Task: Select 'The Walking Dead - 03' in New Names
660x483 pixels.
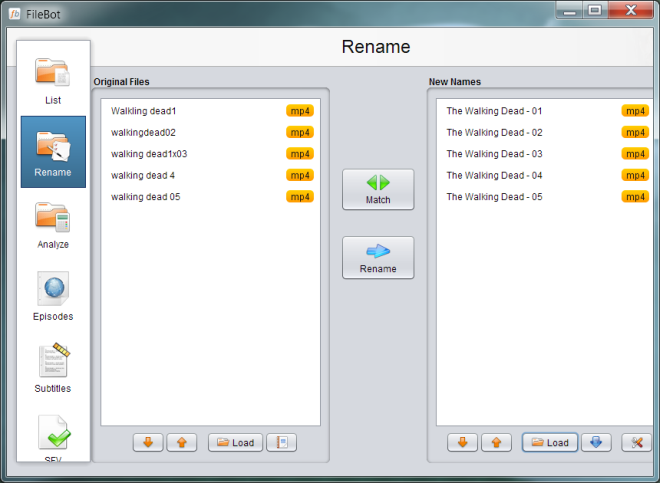Action: coord(494,154)
